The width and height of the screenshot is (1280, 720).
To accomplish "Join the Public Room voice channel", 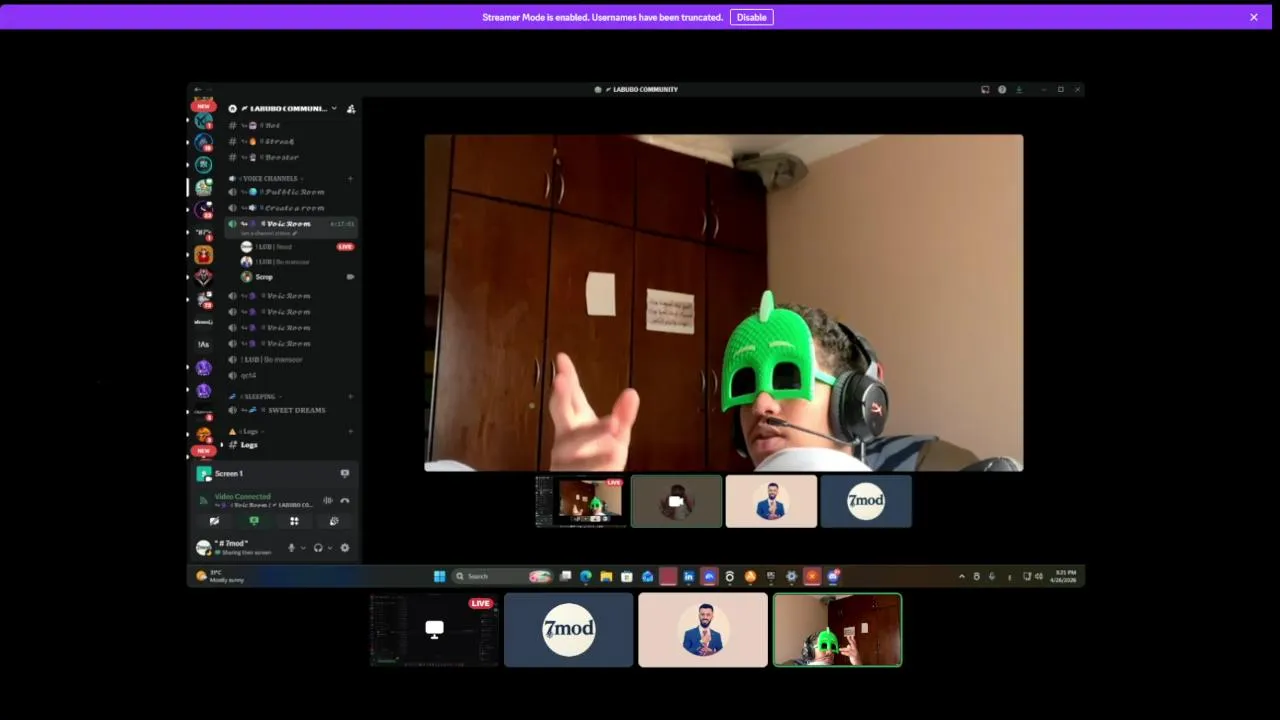I will pyautogui.click(x=291, y=192).
